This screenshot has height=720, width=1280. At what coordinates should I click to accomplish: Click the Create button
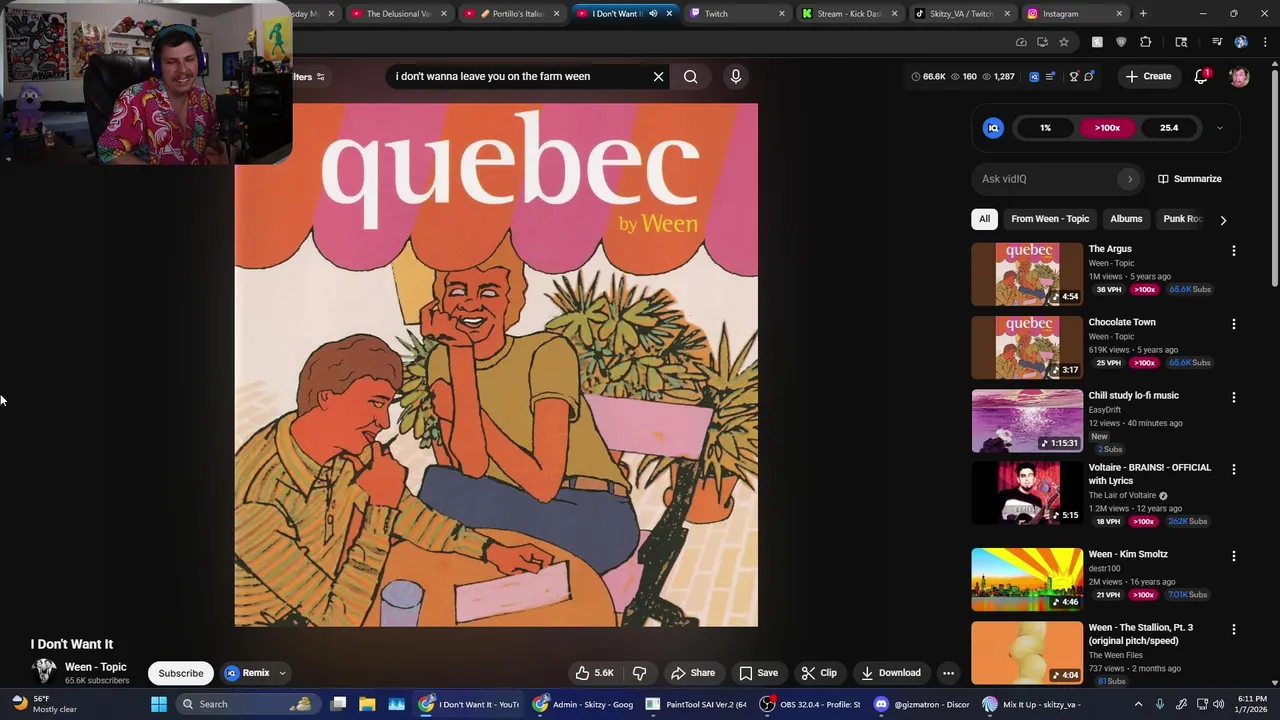coord(1148,76)
